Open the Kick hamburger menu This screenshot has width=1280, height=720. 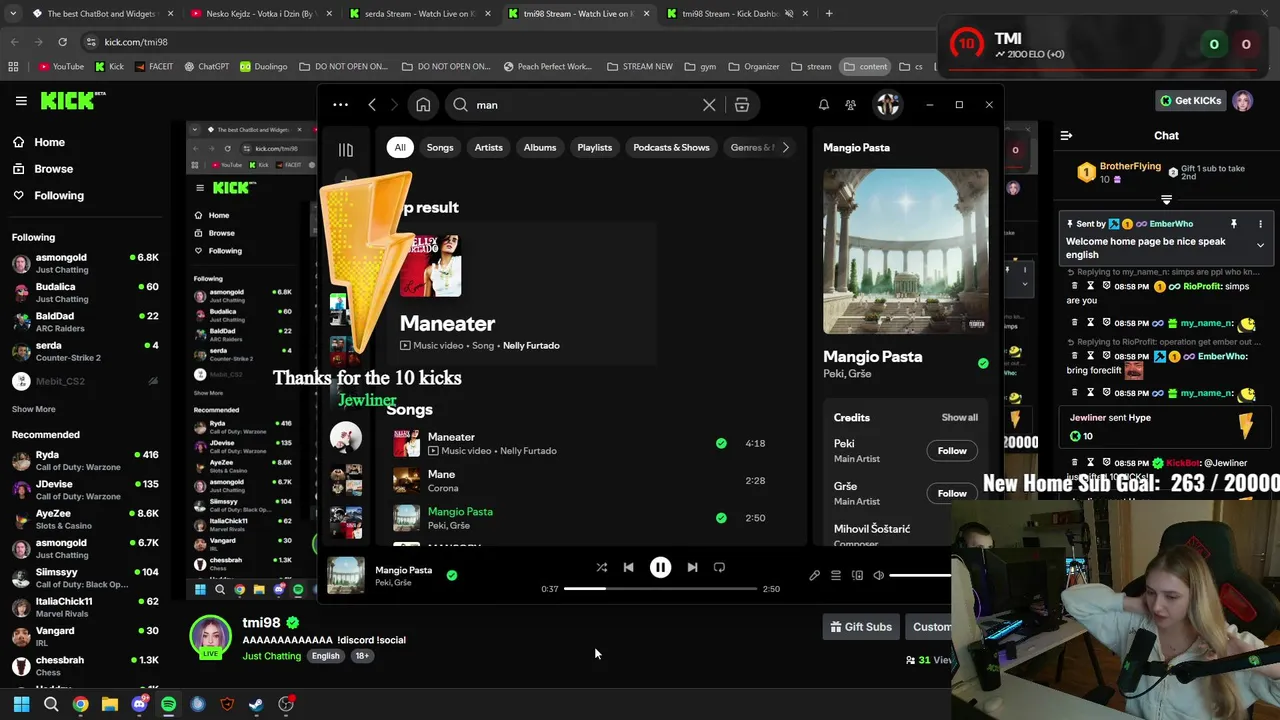(x=21, y=100)
